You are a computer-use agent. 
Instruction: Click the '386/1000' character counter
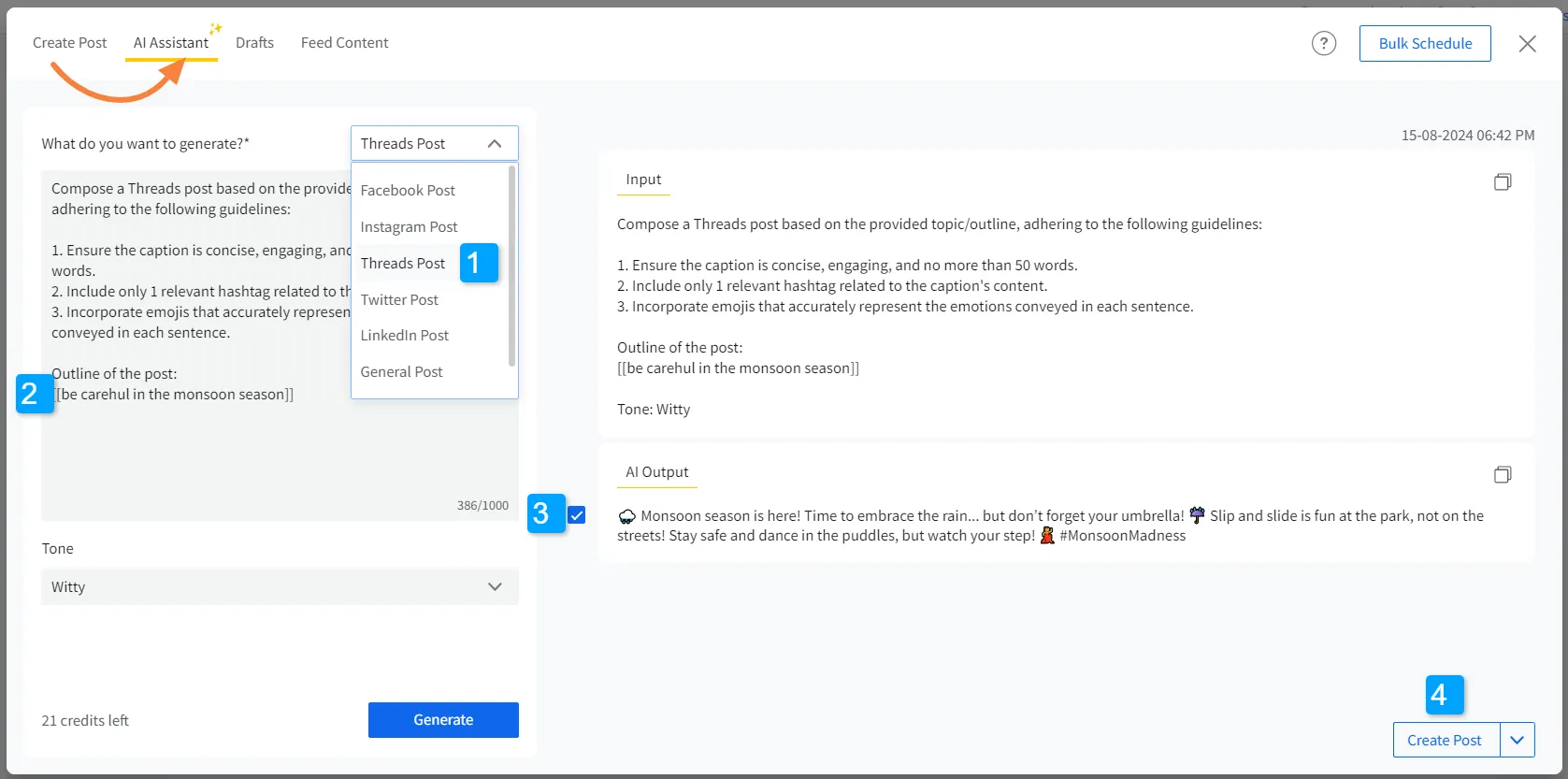click(482, 505)
